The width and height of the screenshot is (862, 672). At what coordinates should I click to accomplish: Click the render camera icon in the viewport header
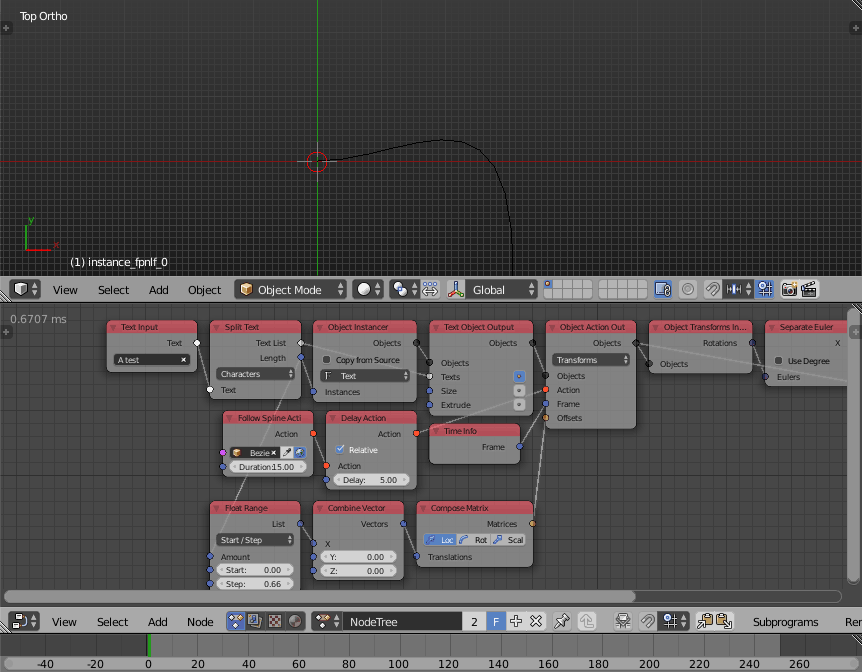pyautogui.click(x=788, y=289)
